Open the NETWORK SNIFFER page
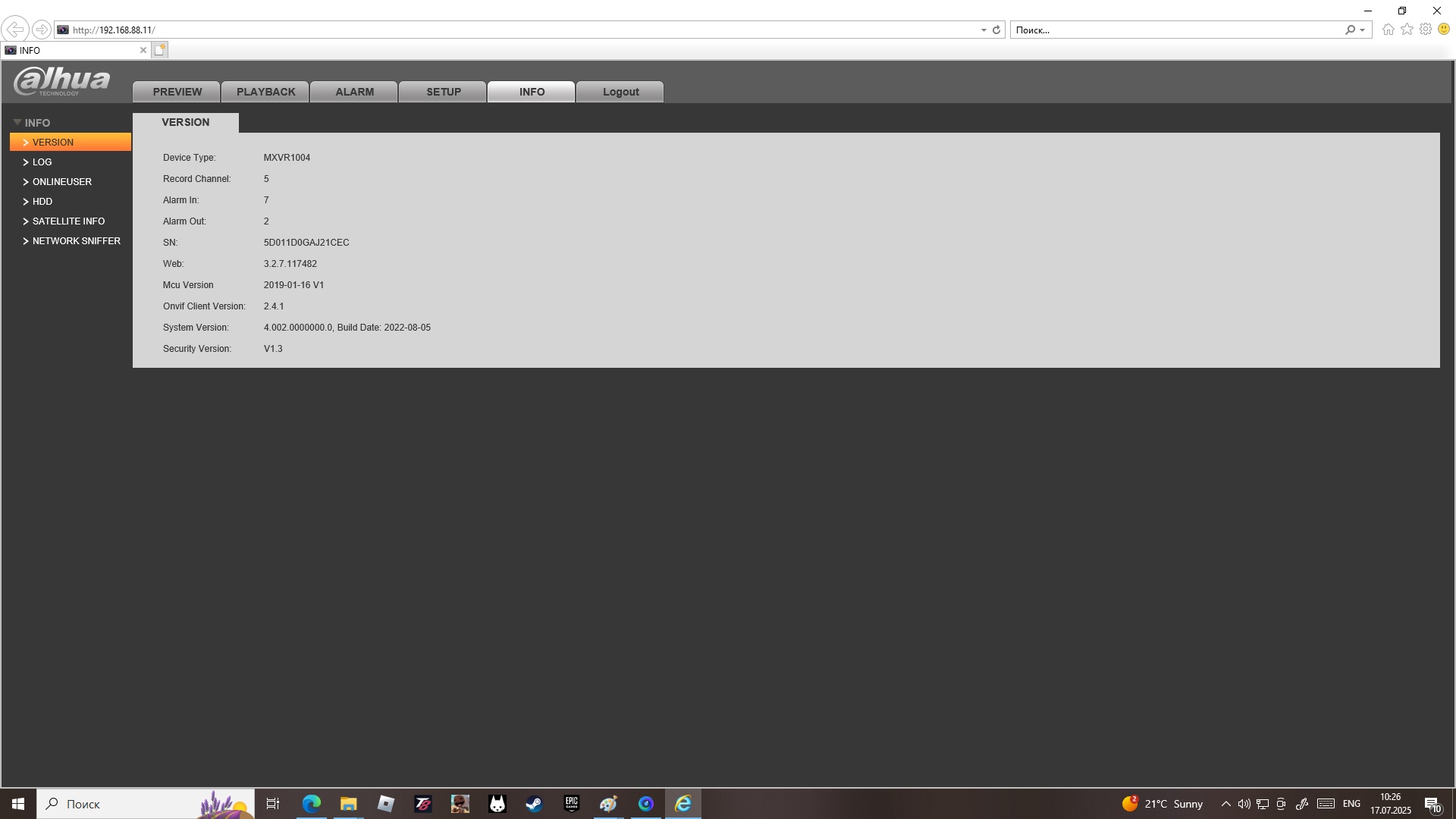Viewport: 1456px width, 819px height. [x=76, y=241]
